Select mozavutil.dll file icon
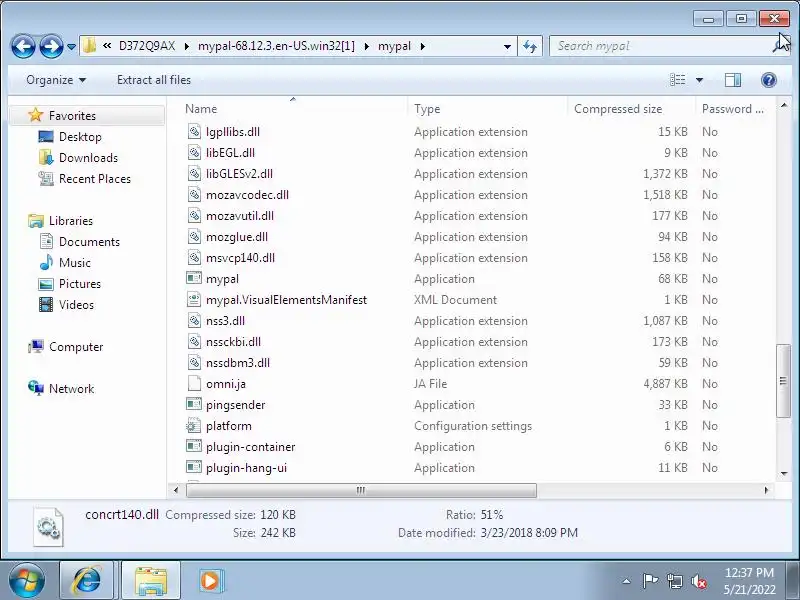The image size is (800, 600). pos(194,215)
